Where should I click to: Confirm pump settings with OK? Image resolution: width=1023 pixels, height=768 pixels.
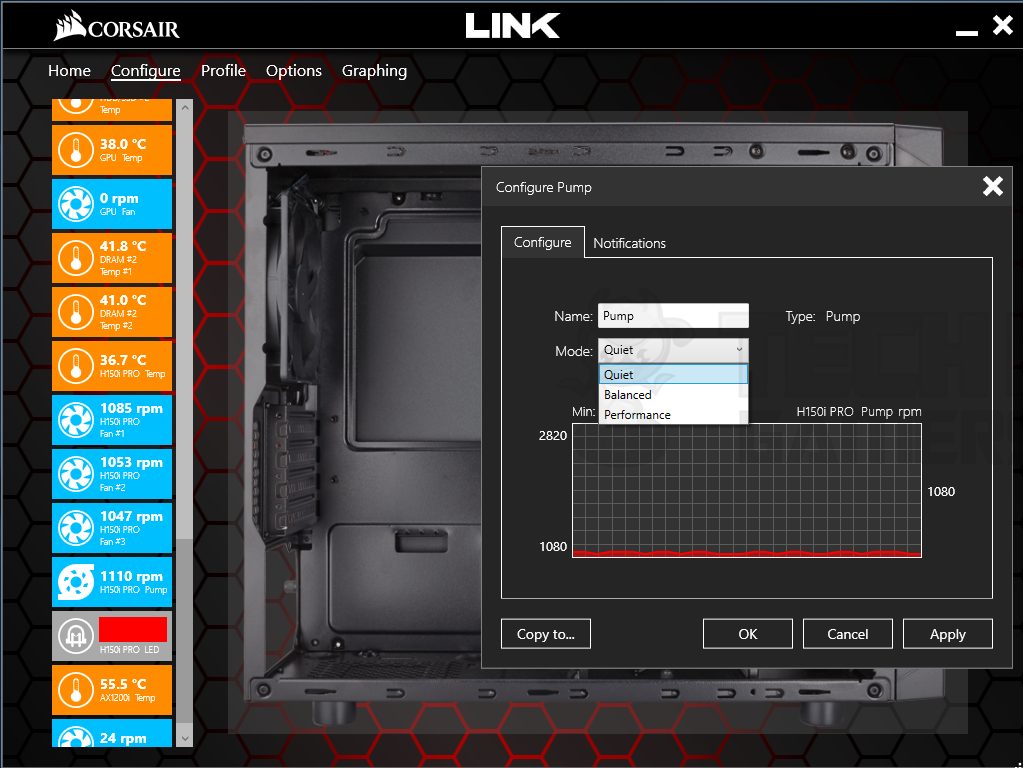coord(748,634)
